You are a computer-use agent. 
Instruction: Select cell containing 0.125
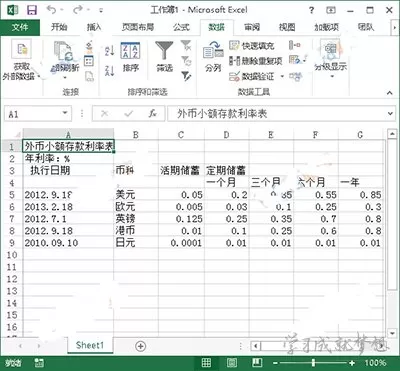(181, 219)
